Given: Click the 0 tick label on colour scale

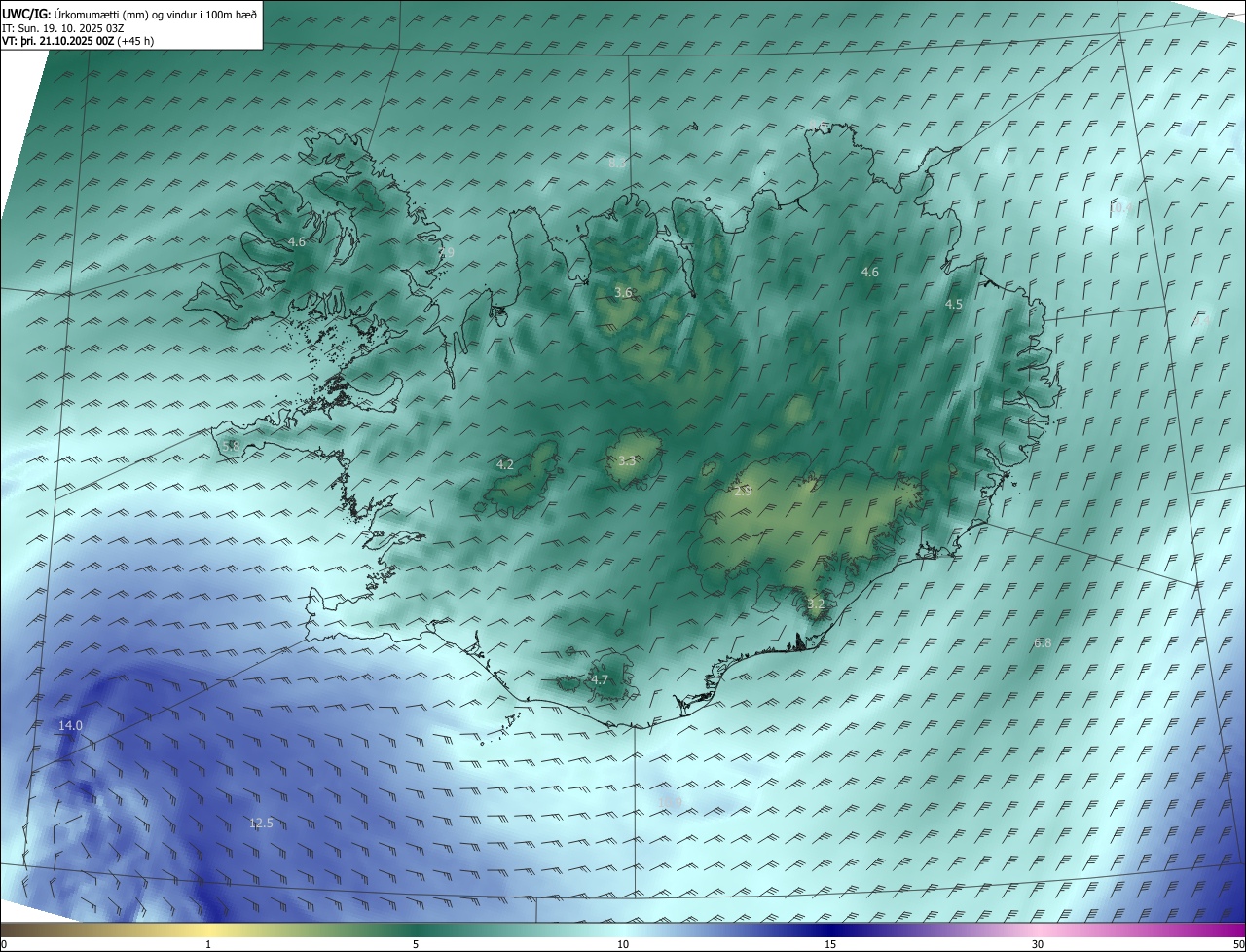Looking at the screenshot, I should [x=4, y=944].
